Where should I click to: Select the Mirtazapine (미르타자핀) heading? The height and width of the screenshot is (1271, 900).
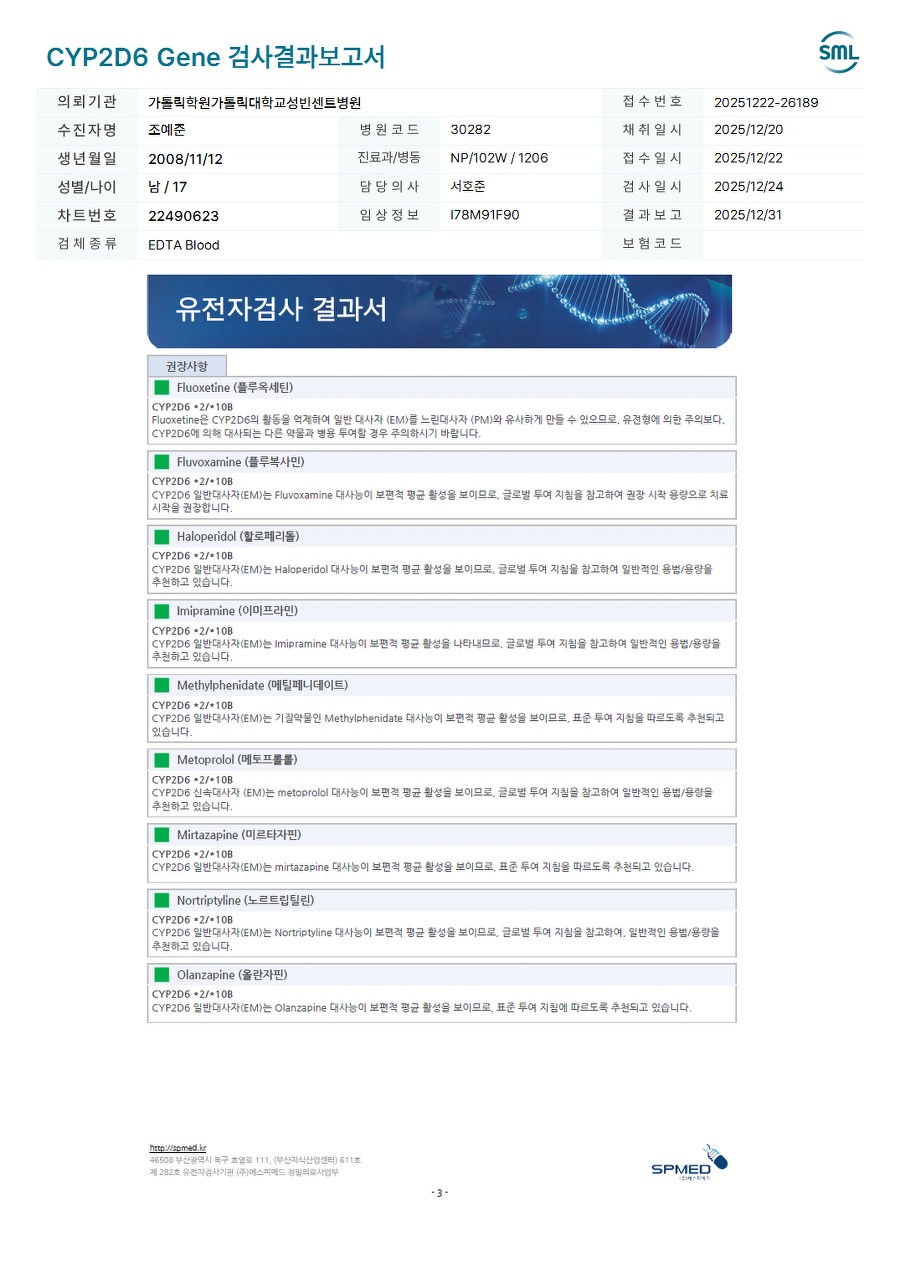pyautogui.click(x=239, y=835)
